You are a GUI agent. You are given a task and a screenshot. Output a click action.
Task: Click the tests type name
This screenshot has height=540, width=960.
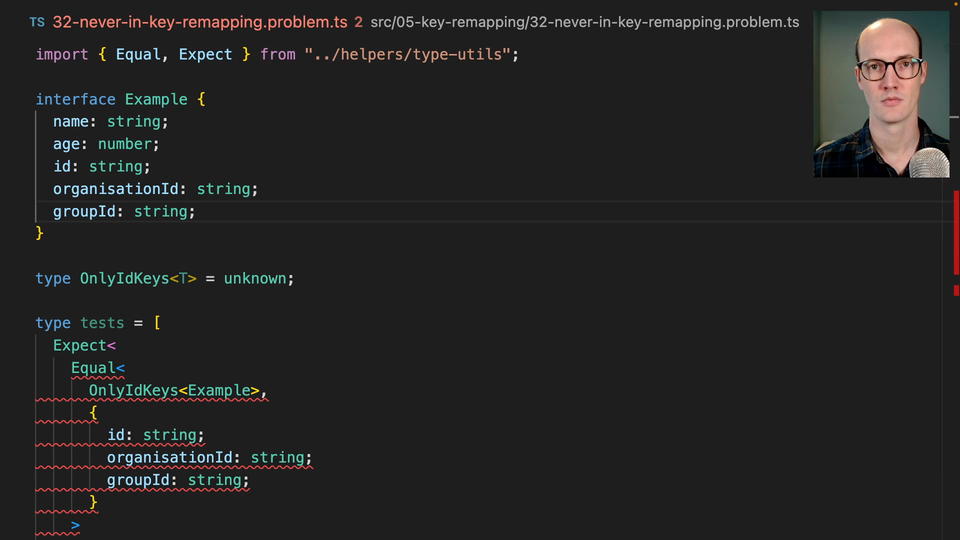pyautogui.click(x=102, y=323)
